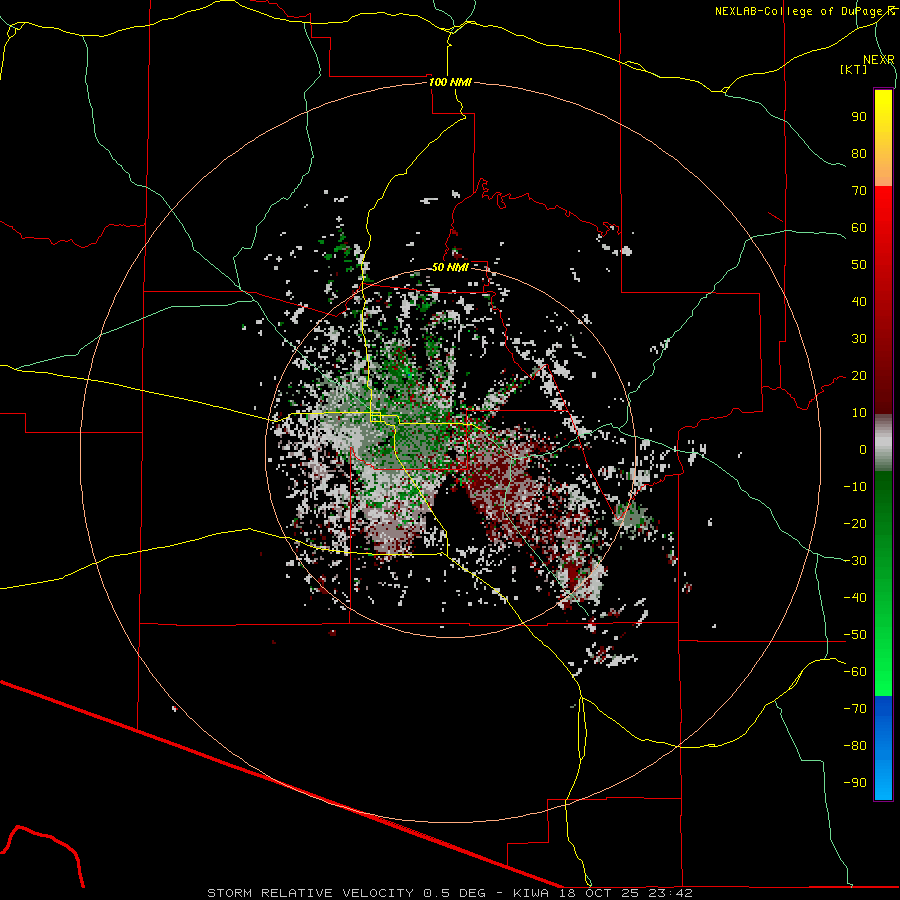Image resolution: width=900 pixels, height=900 pixels.
Task: Click the "-30" value on the velocity scale
Action: [x=855, y=561]
